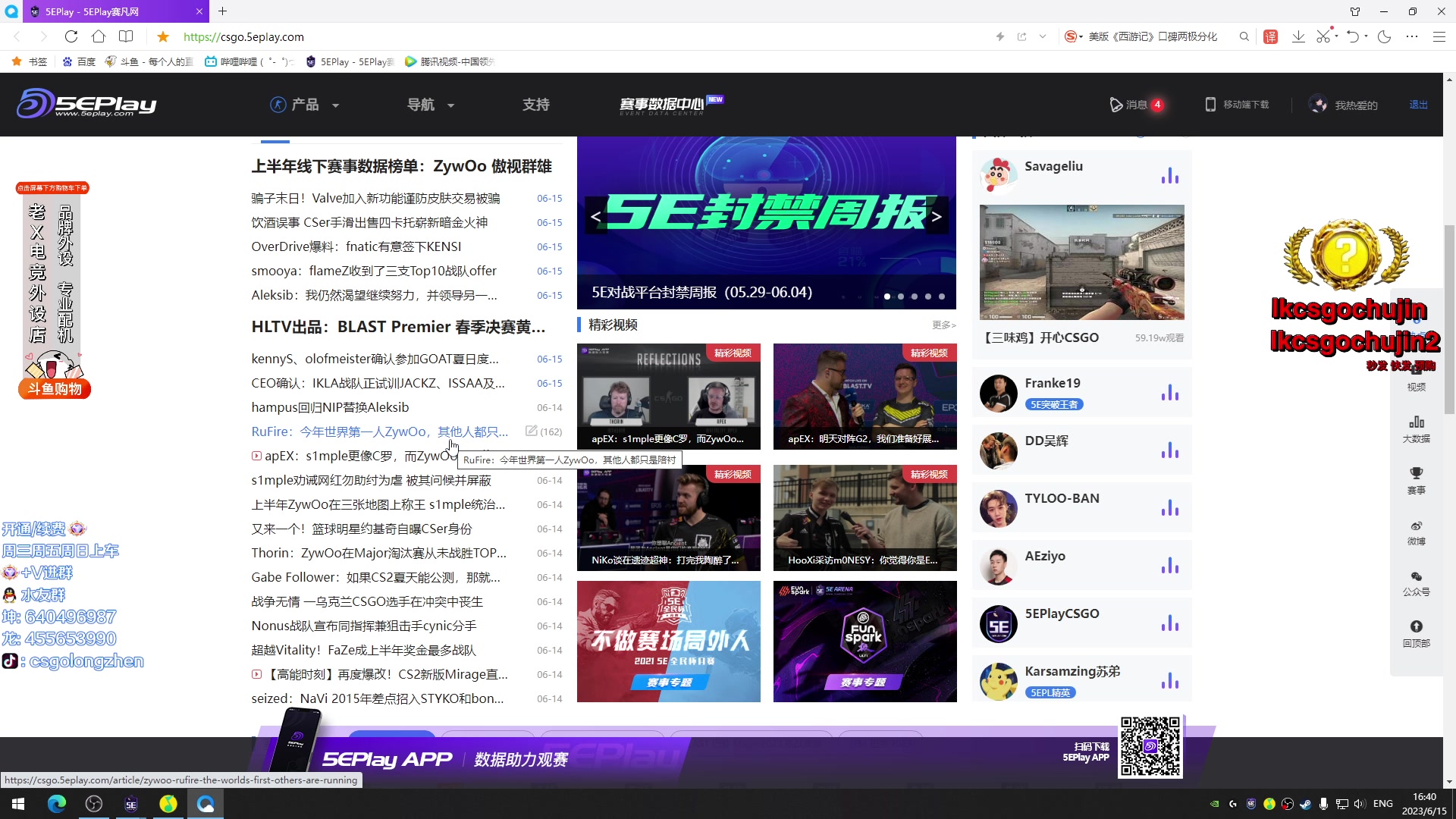Open the 三味鸡 开心CSGO stream preview
The image size is (1456, 819).
point(1081,262)
